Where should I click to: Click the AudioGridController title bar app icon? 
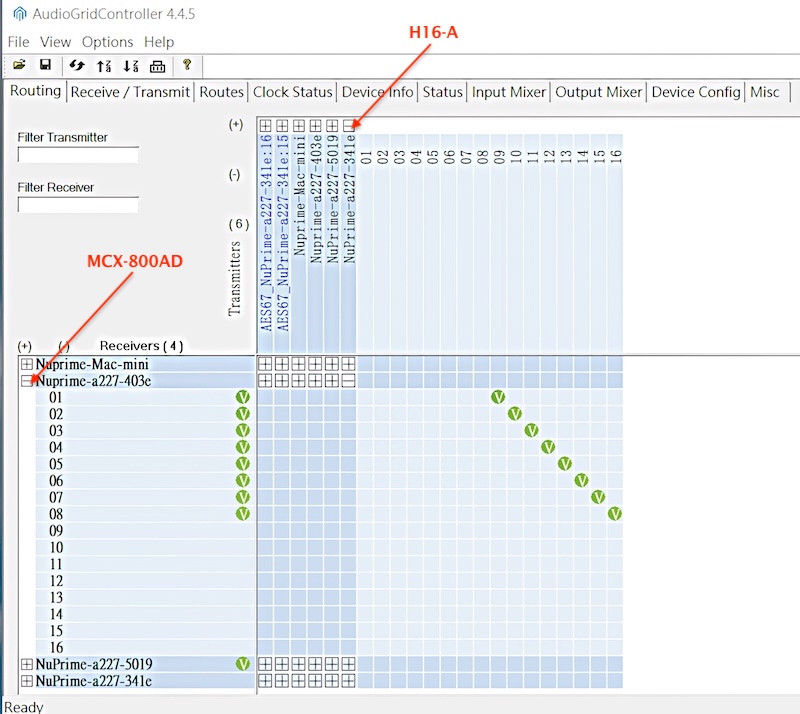pyautogui.click(x=19, y=14)
